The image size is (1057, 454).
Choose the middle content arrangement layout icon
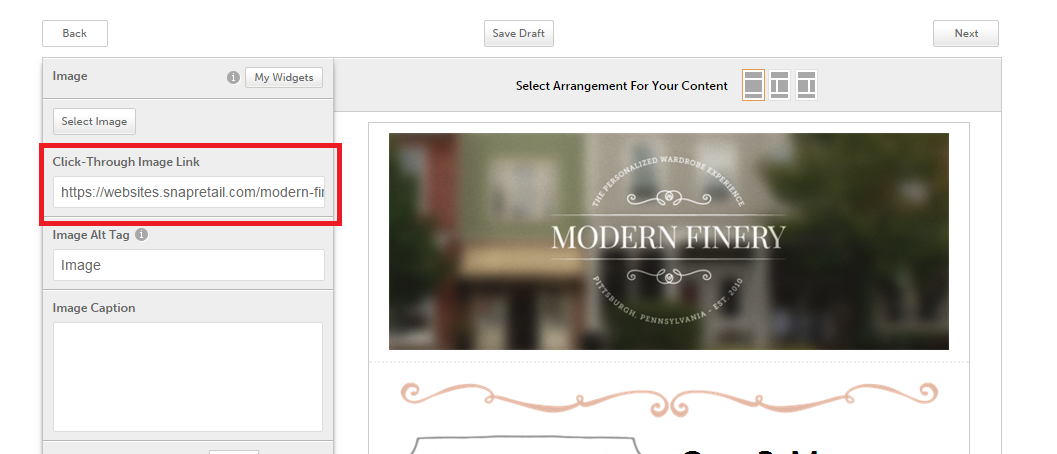pos(780,85)
